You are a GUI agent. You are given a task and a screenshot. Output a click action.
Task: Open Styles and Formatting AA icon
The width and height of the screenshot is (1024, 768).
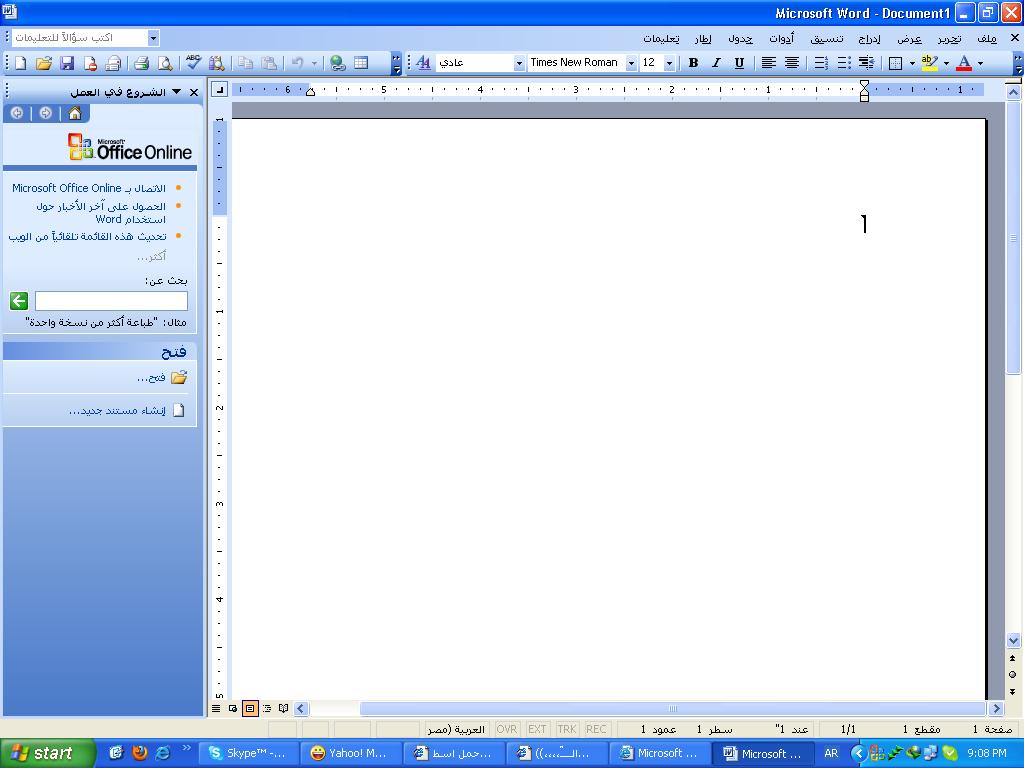pos(423,63)
